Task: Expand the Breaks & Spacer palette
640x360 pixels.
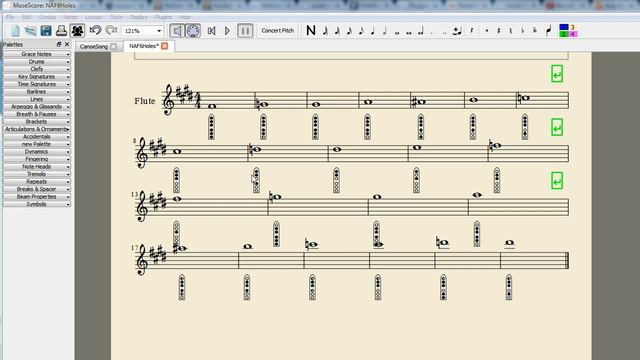Action: [37, 189]
